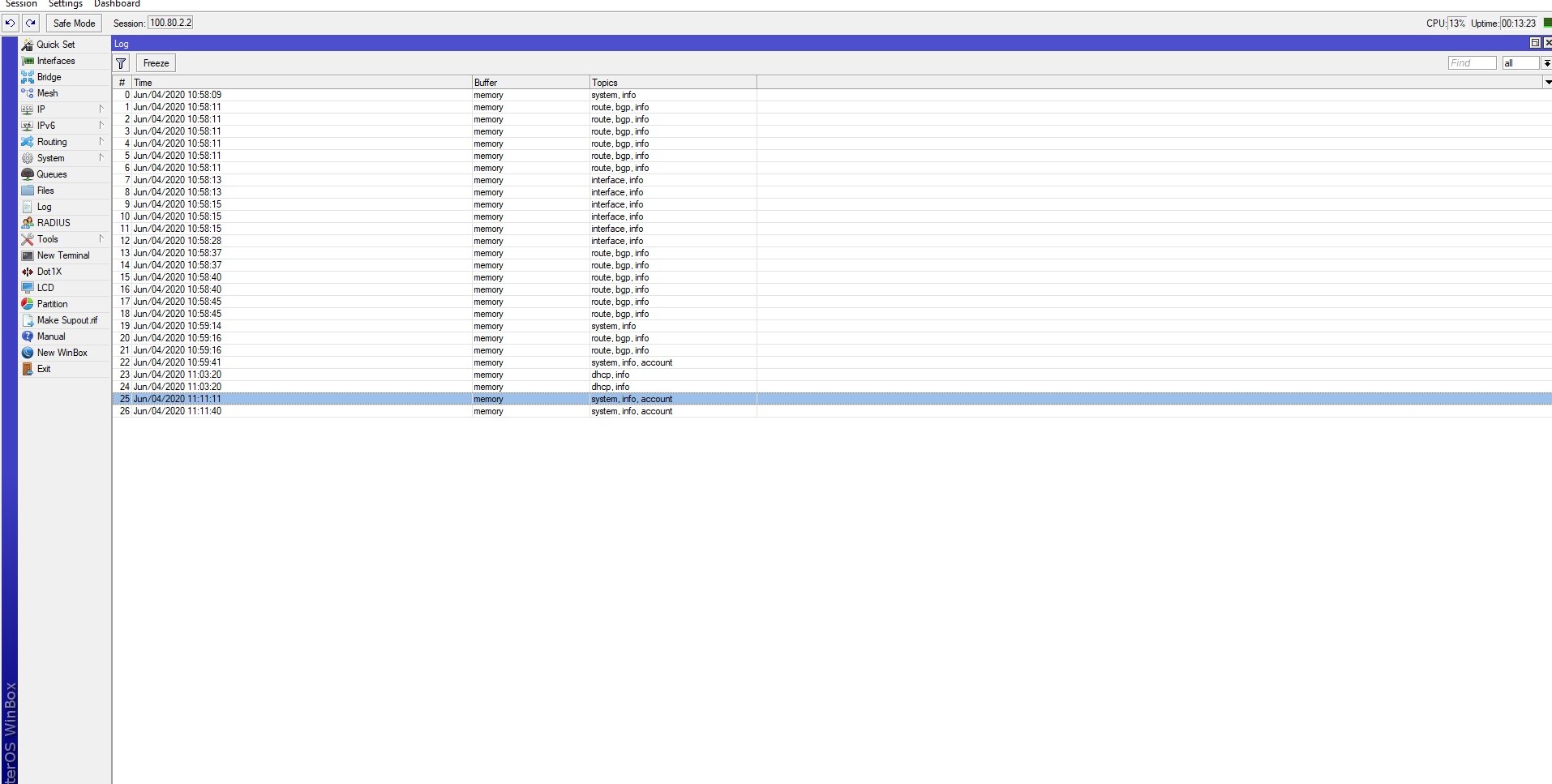This screenshot has height=784, width=1552.
Task: Select log row 22 at 10:59:41
Action: click(832, 362)
